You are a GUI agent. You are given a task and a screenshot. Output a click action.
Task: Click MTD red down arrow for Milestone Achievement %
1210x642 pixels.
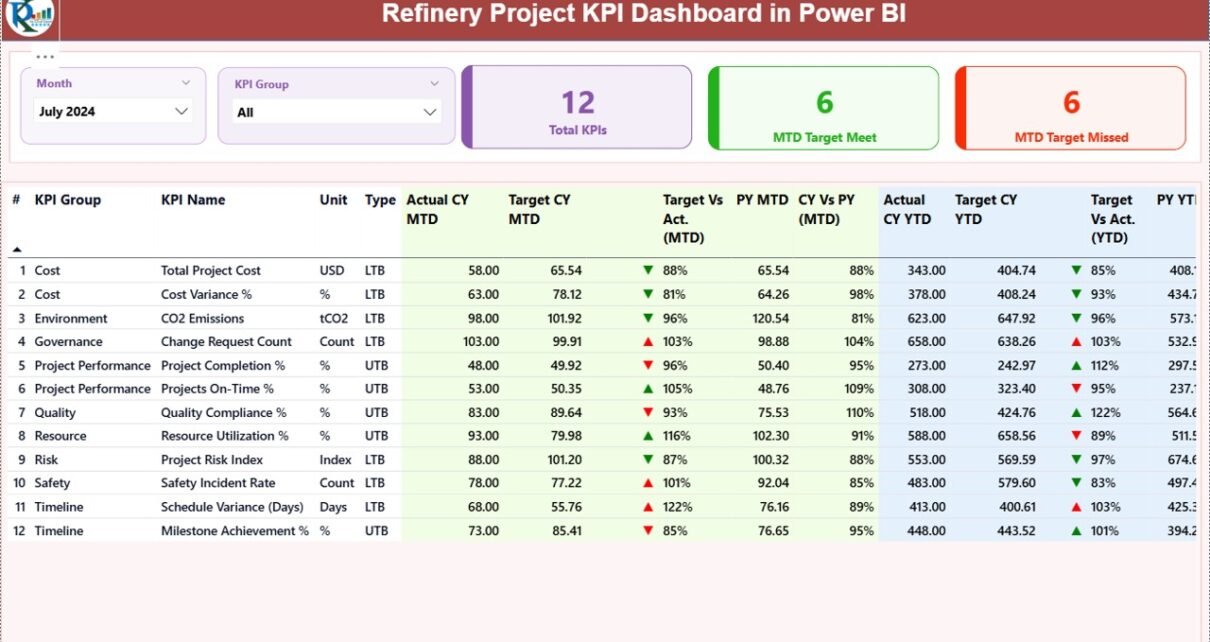[648, 531]
